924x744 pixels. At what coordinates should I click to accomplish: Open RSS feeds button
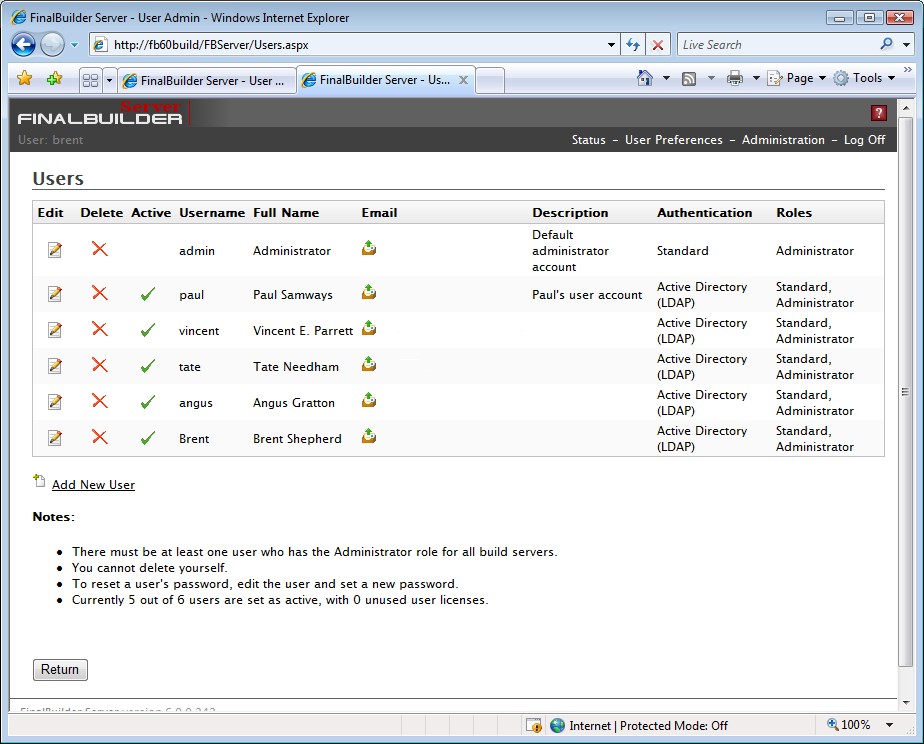(689, 78)
